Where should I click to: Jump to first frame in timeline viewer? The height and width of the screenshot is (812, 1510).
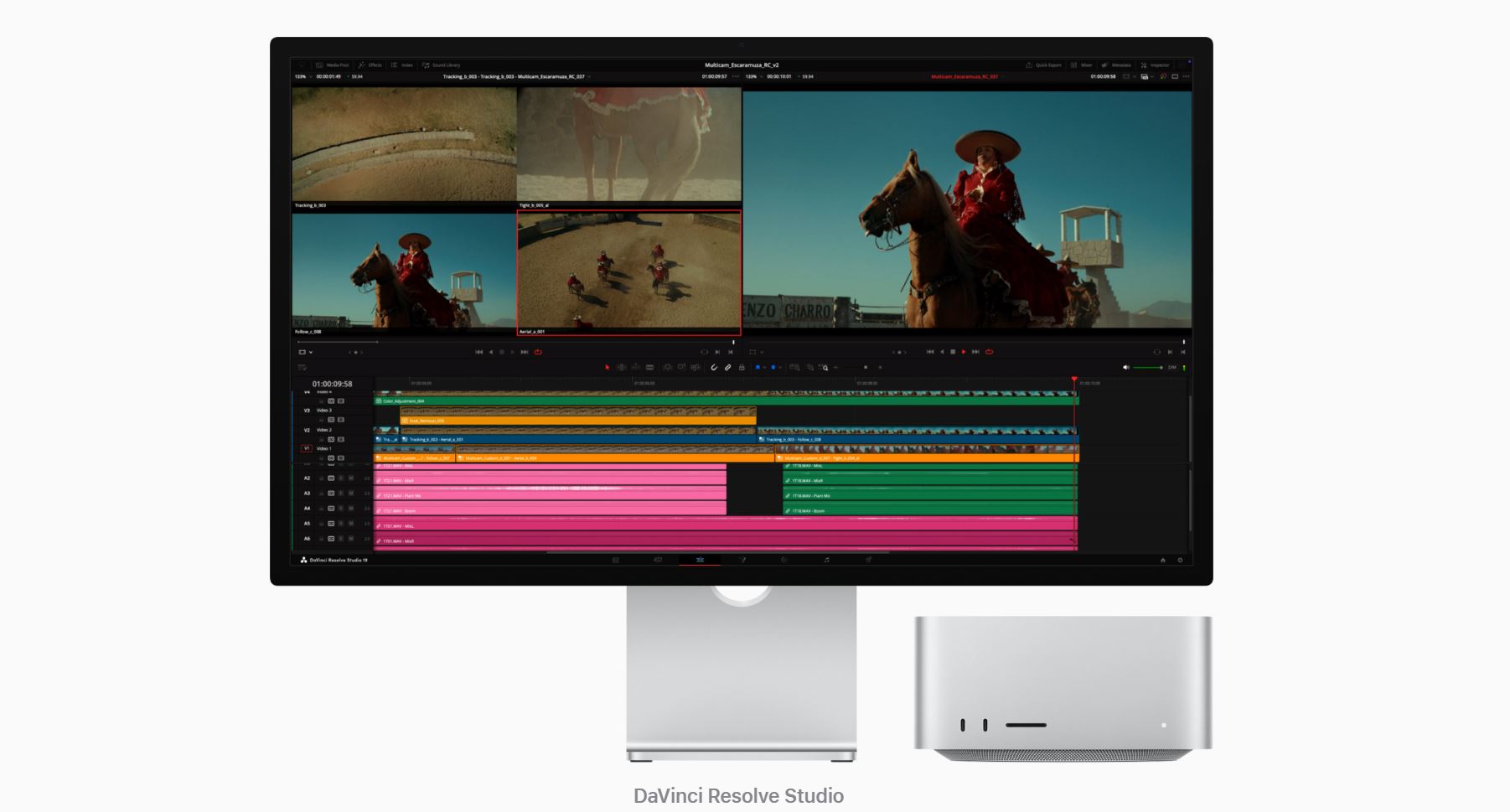pos(930,352)
